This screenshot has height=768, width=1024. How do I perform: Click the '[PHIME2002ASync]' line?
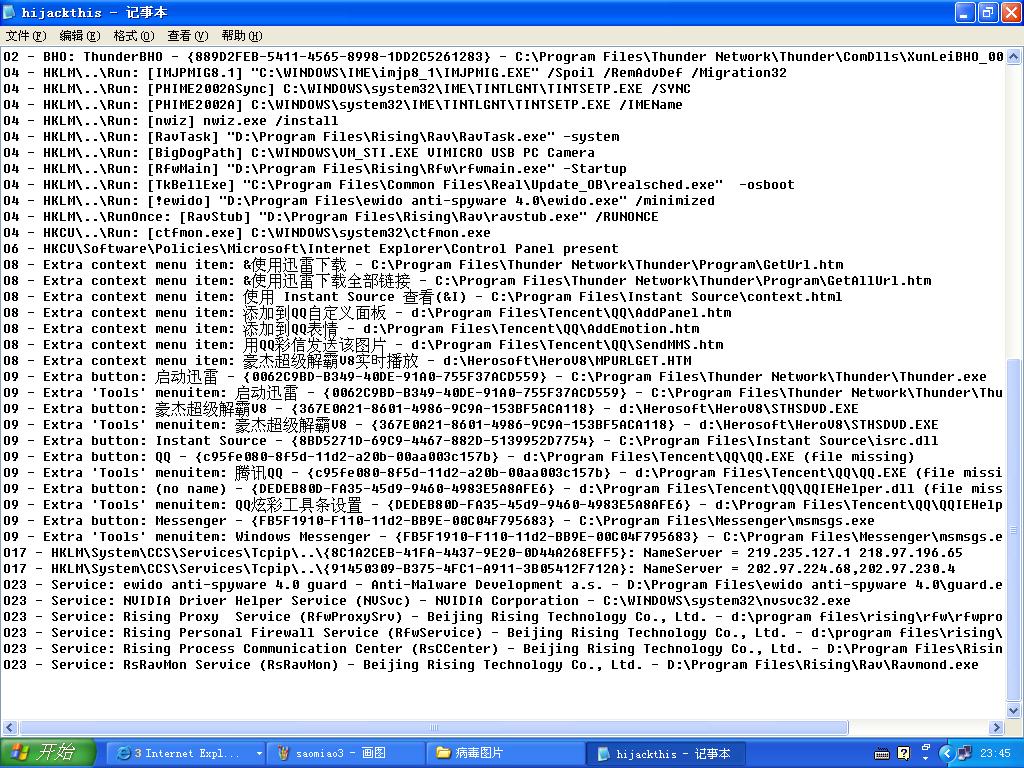point(347,89)
